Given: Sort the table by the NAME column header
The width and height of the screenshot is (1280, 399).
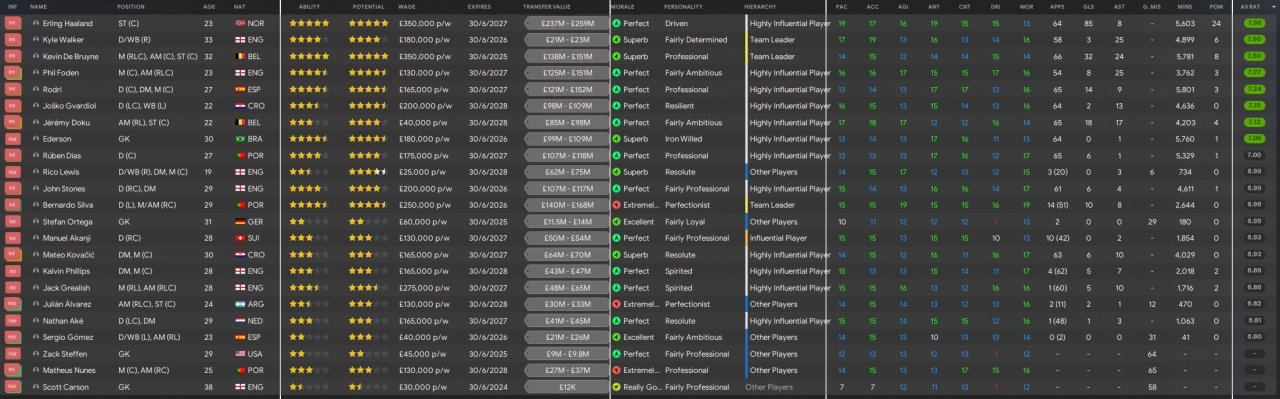Looking at the screenshot, I should click(x=39, y=7).
